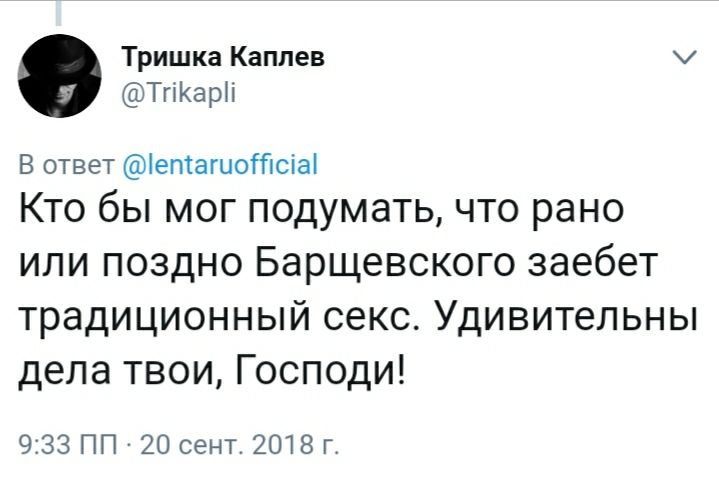
Task: Open the tweet options chevron menu
Action: click(x=683, y=58)
